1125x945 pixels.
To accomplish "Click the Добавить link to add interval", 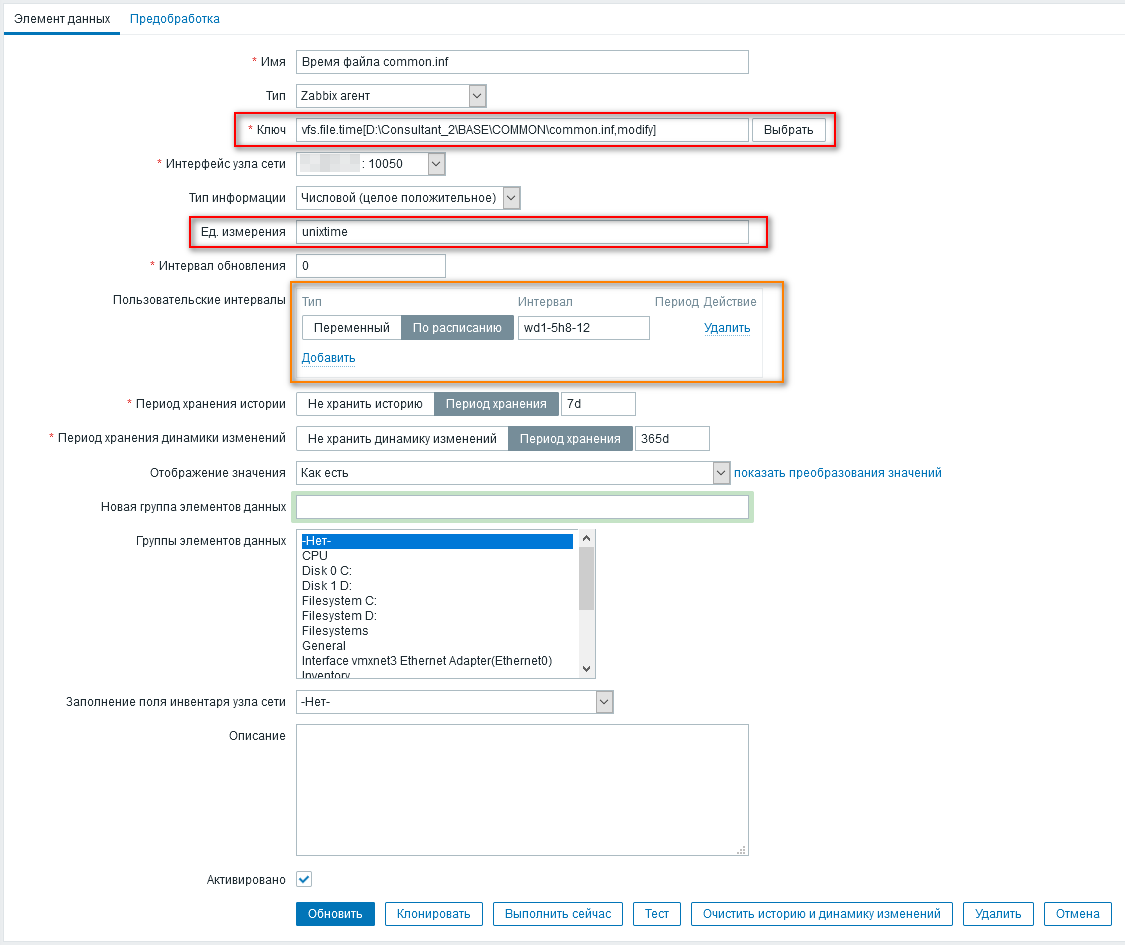I will (328, 358).
